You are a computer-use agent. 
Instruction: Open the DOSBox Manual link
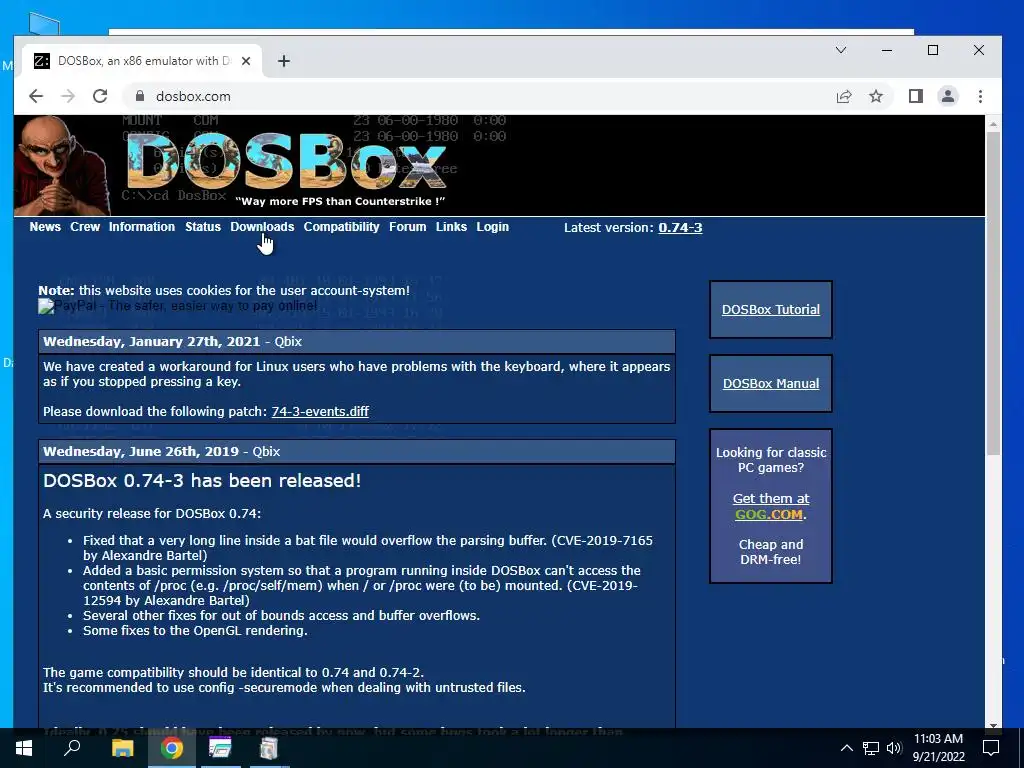771,383
